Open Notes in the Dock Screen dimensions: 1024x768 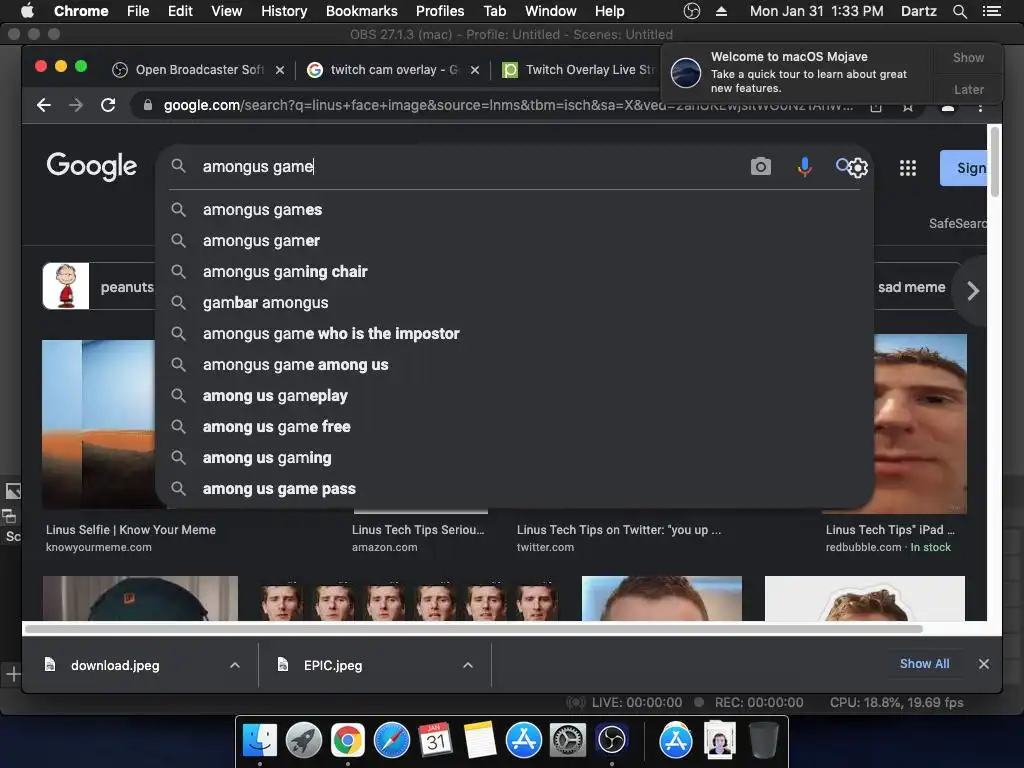(480, 740)
